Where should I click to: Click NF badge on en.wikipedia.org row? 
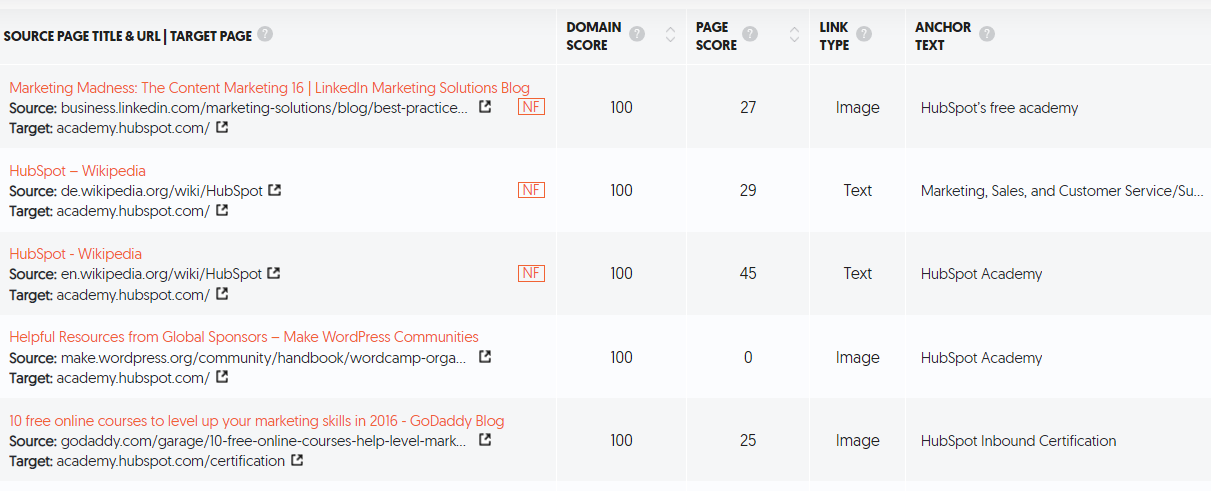coord(531,273)
